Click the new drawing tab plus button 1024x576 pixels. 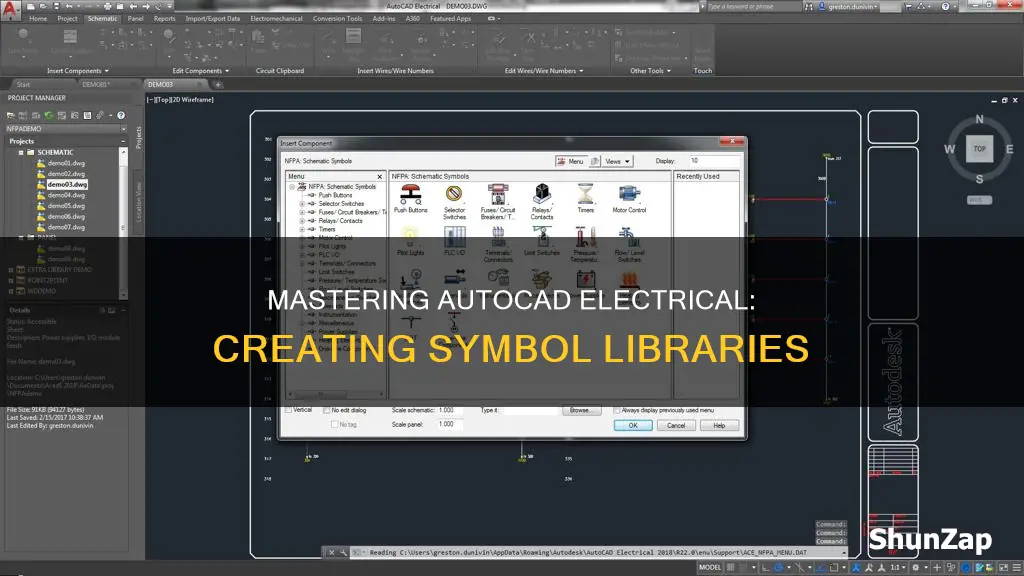point(219,85)
